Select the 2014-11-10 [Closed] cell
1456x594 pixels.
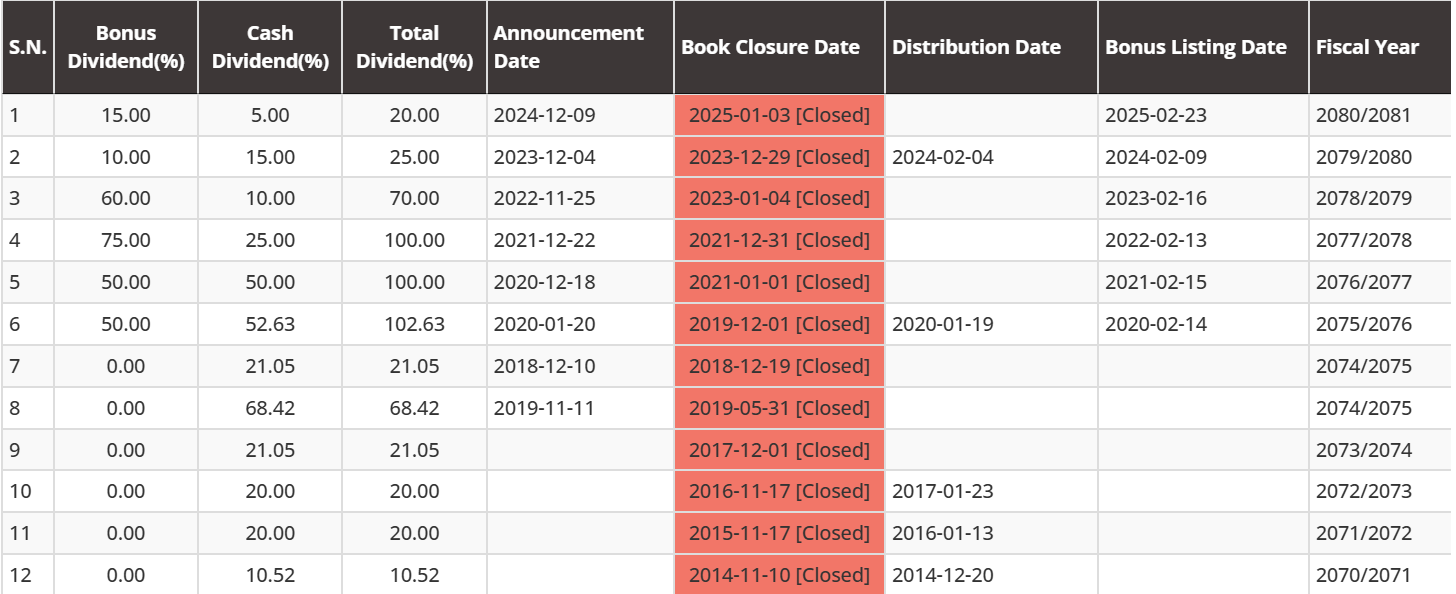click(x=779, y=575)
